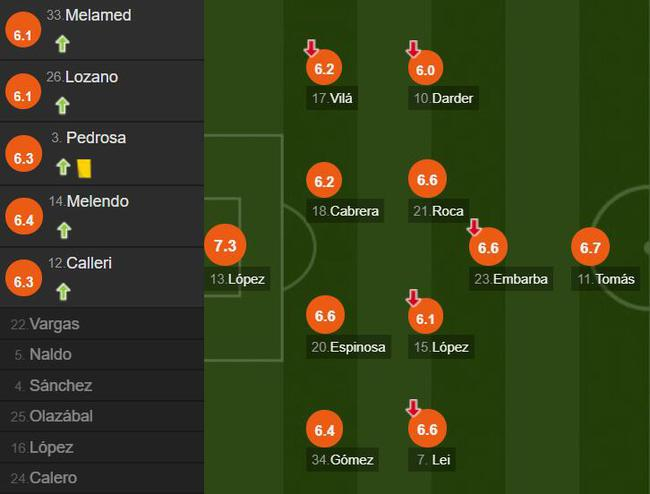650x494 pixels.
Task: Click goalkeeper López's 7.3 rating badge
Action: tap(224, 246)
